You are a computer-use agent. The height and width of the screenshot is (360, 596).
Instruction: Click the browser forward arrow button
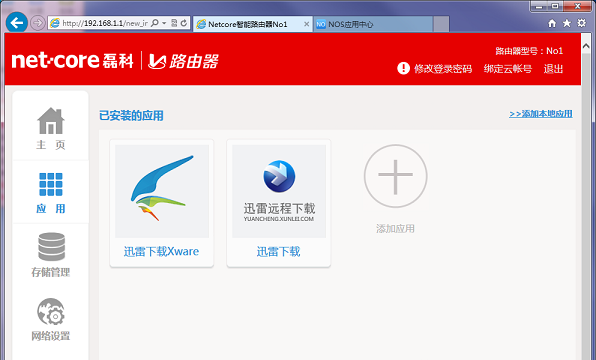tap(38, 23)
